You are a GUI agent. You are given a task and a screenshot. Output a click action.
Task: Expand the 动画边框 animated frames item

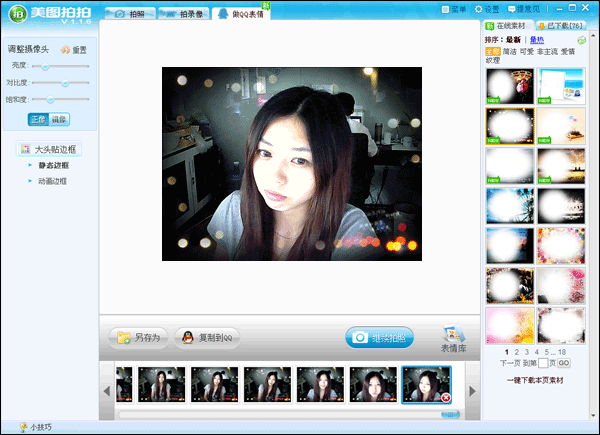[52, 181]
